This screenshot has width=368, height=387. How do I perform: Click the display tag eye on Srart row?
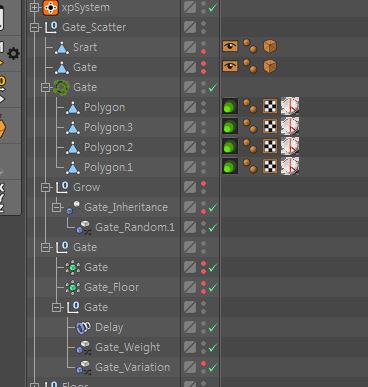click(x=230, y=46)
